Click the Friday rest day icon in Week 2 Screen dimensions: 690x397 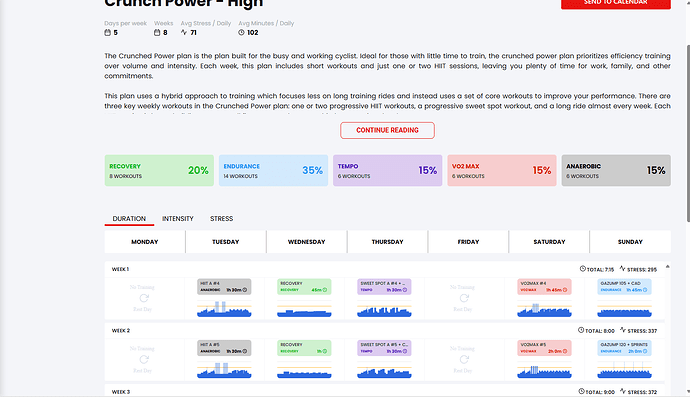(464, 360)
